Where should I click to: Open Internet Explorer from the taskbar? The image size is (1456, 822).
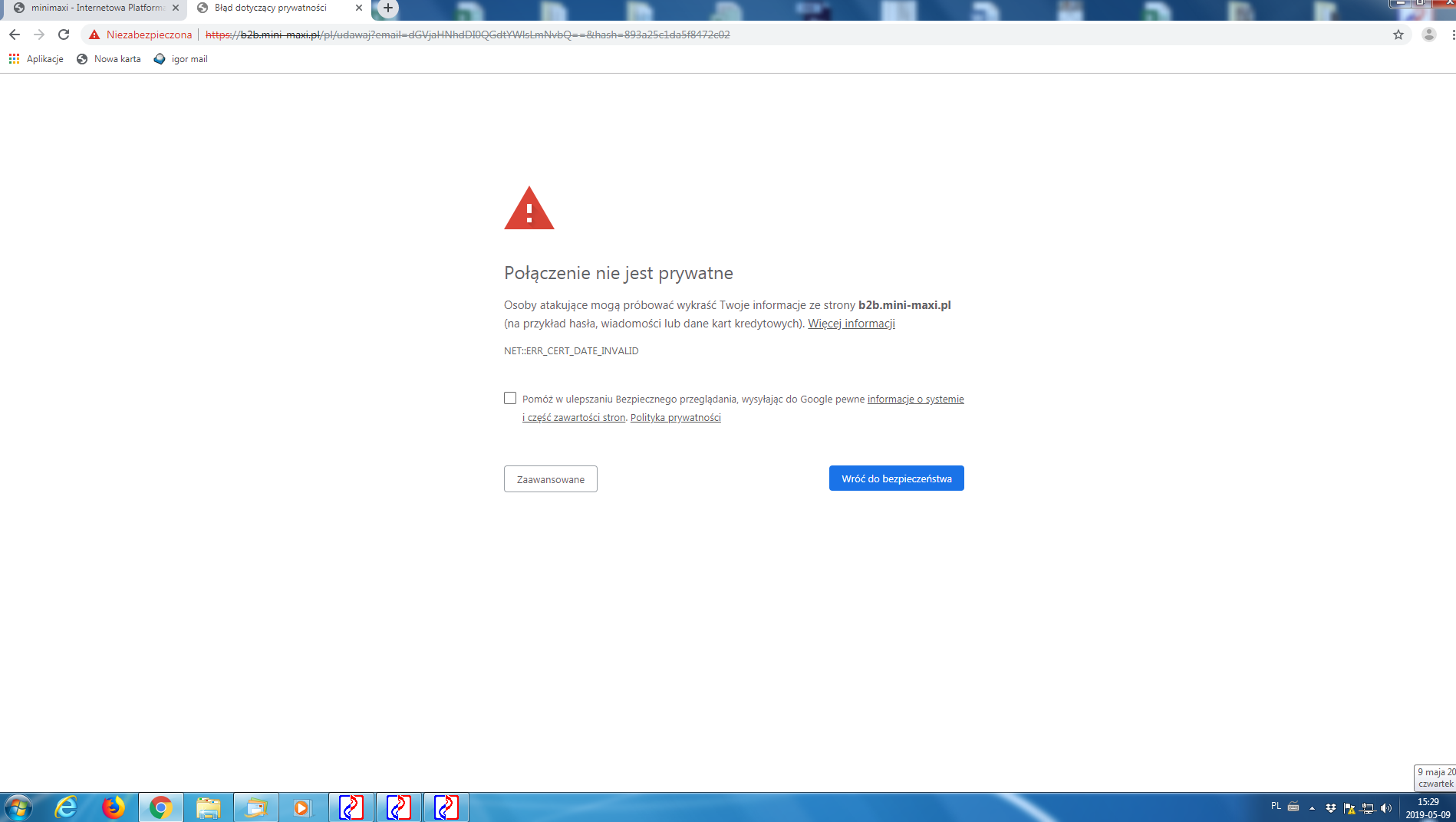tap(66, 807)
